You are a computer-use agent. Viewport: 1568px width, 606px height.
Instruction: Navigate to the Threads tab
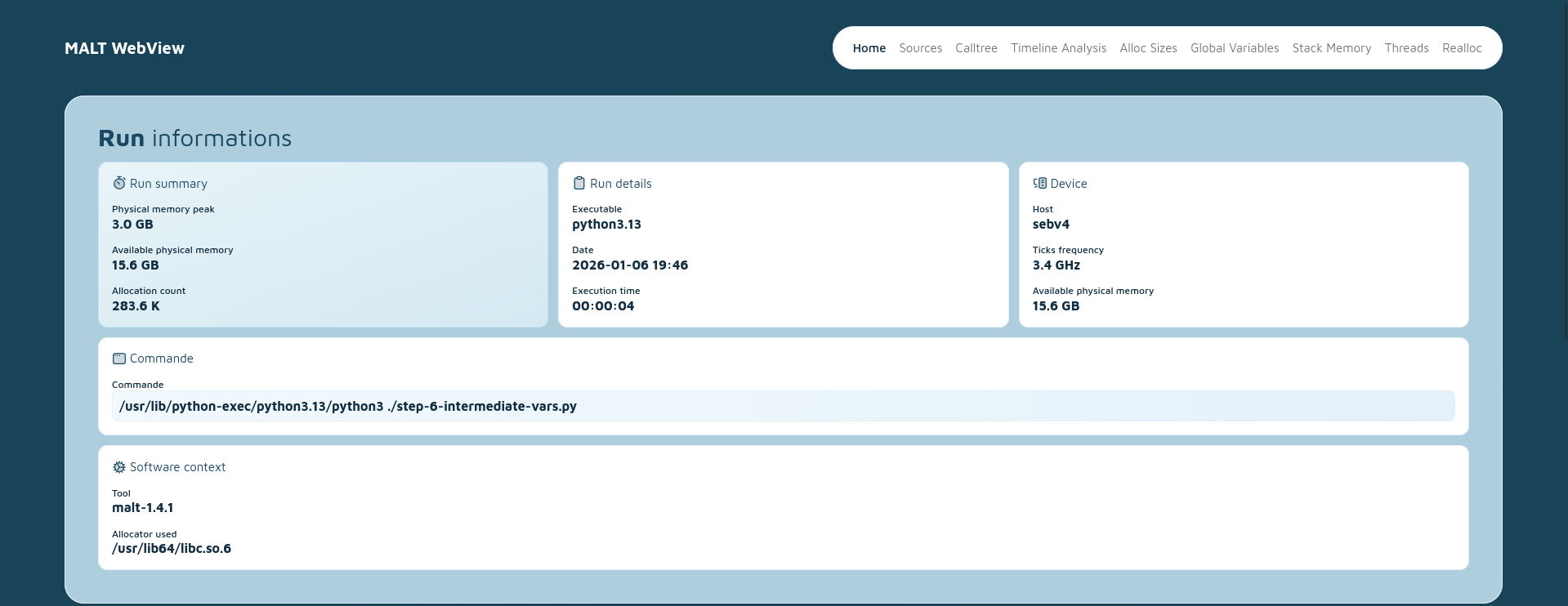[1406, 48]
